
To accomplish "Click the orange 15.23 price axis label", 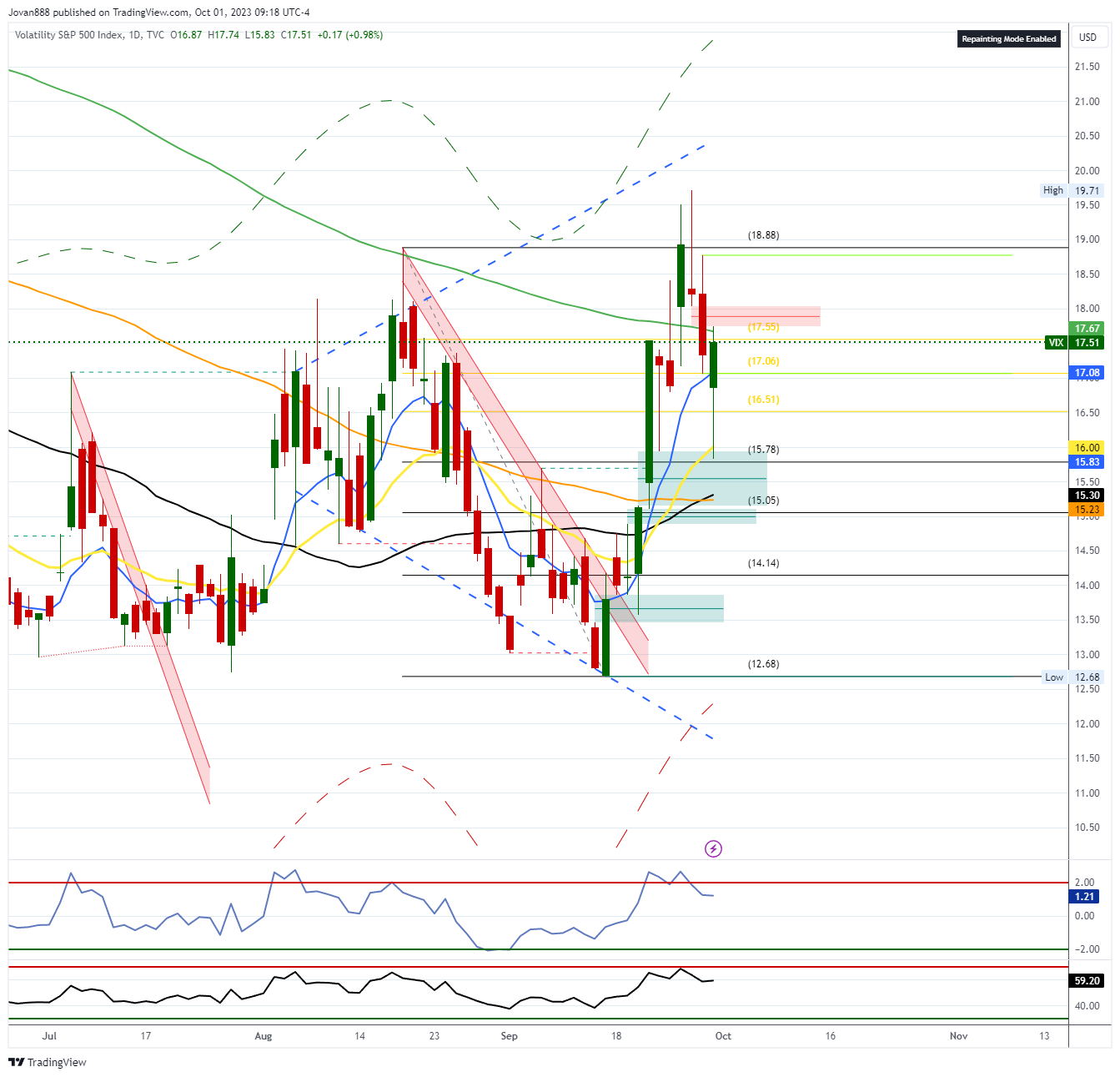I will coord(1087,510).
